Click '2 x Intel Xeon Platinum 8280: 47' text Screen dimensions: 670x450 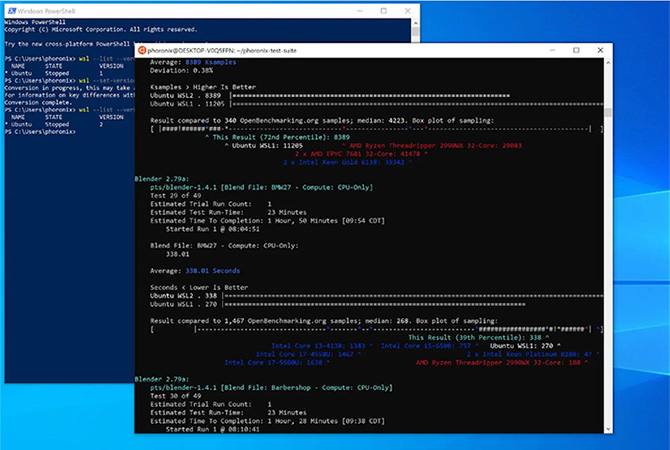click(529, 354)
